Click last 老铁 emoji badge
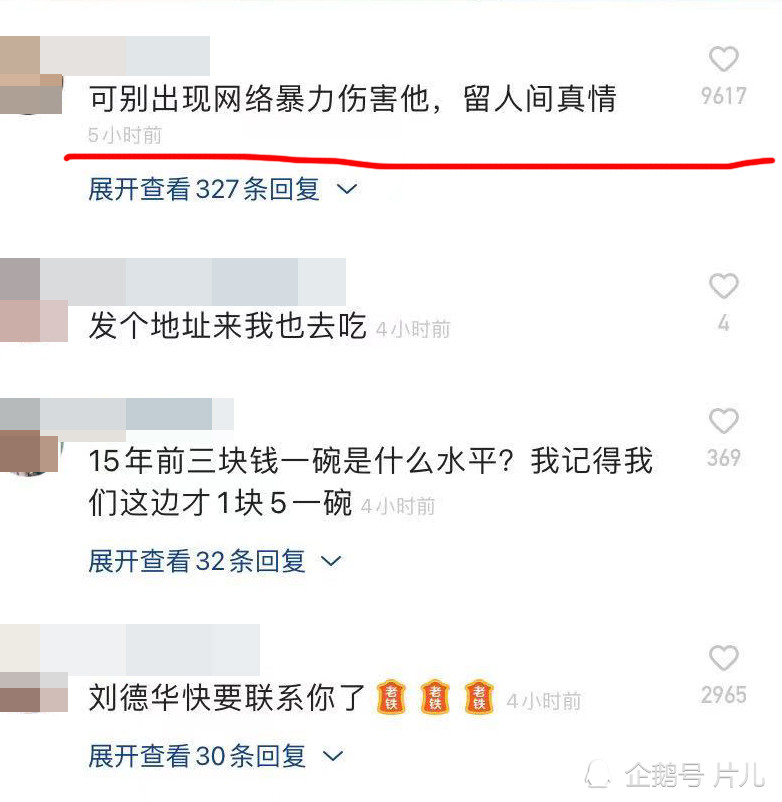The width and height of the screenshot is (782, 802). pyautogui.click(x=479, y=698)
